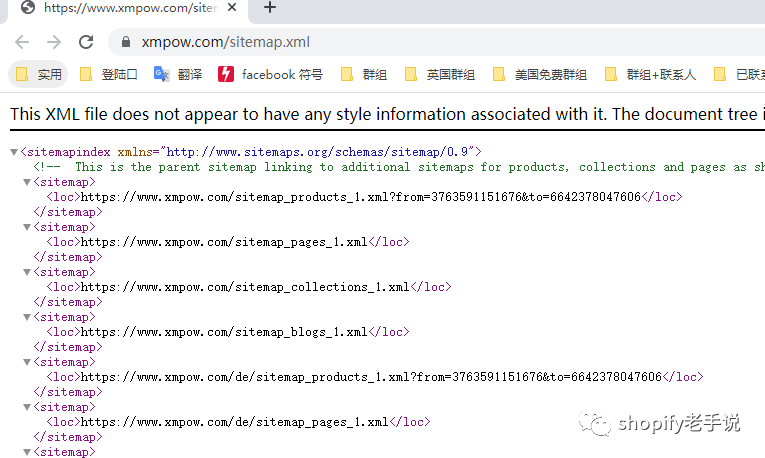
Task: Collapse the sitemapindex root node
Action: tap(14, 152)
